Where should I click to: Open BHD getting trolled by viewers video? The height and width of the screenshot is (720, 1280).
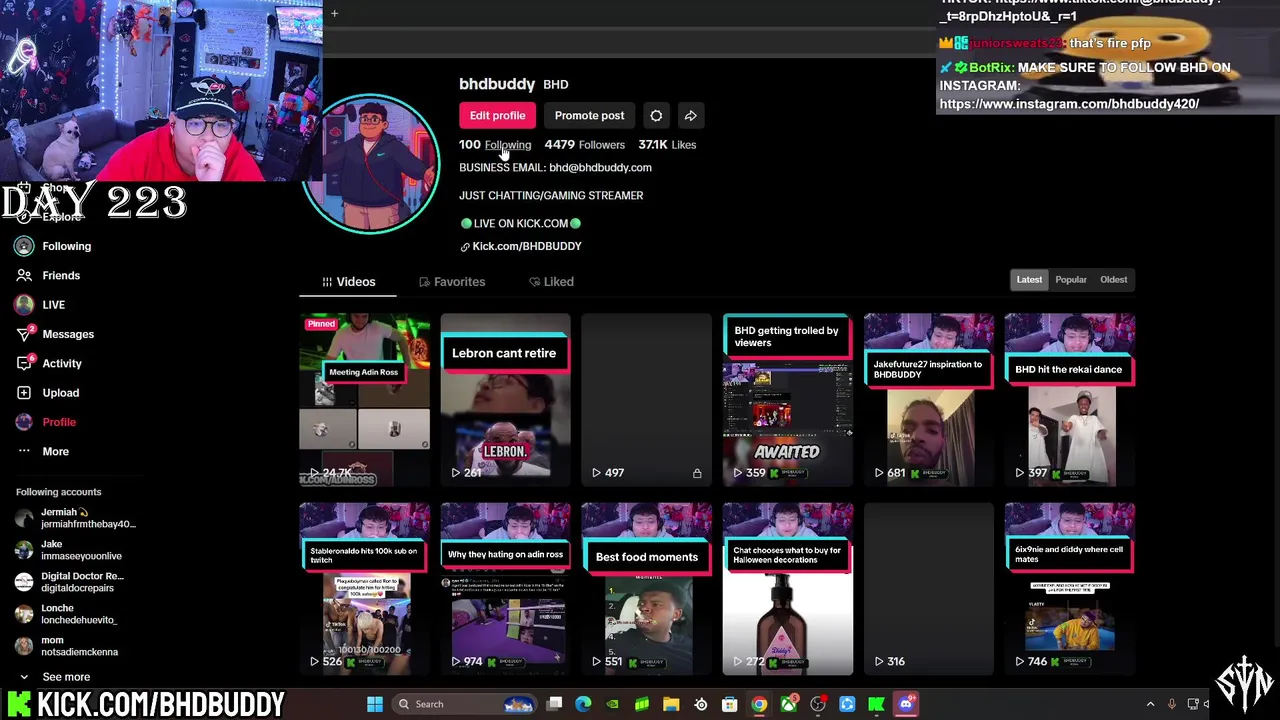(787, 400)
